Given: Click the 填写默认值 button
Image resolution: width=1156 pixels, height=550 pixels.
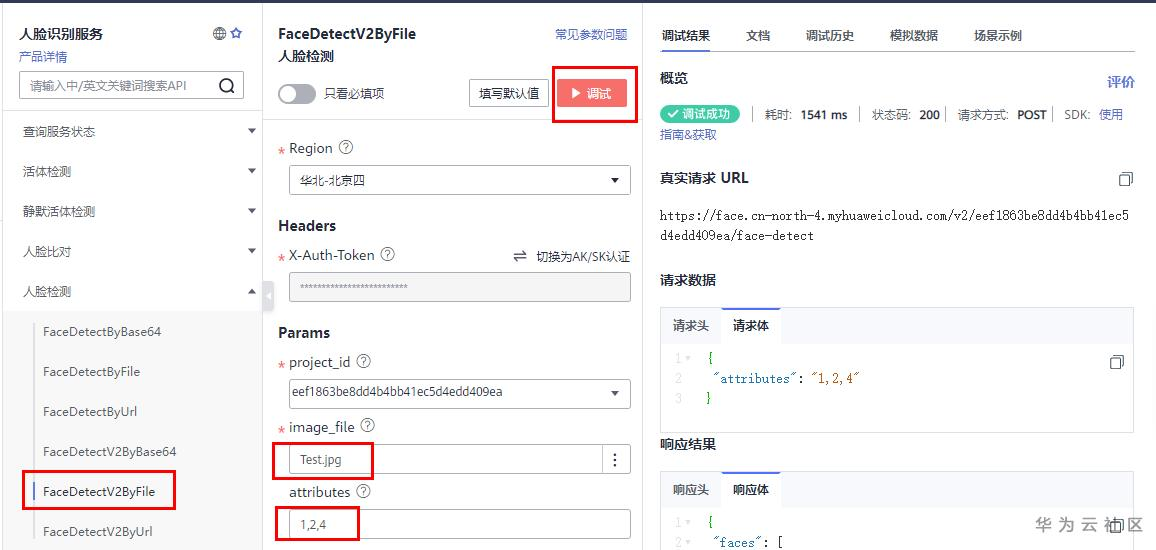Looking at the screenshot, I should pyautogui.click(x=509, y=94).
